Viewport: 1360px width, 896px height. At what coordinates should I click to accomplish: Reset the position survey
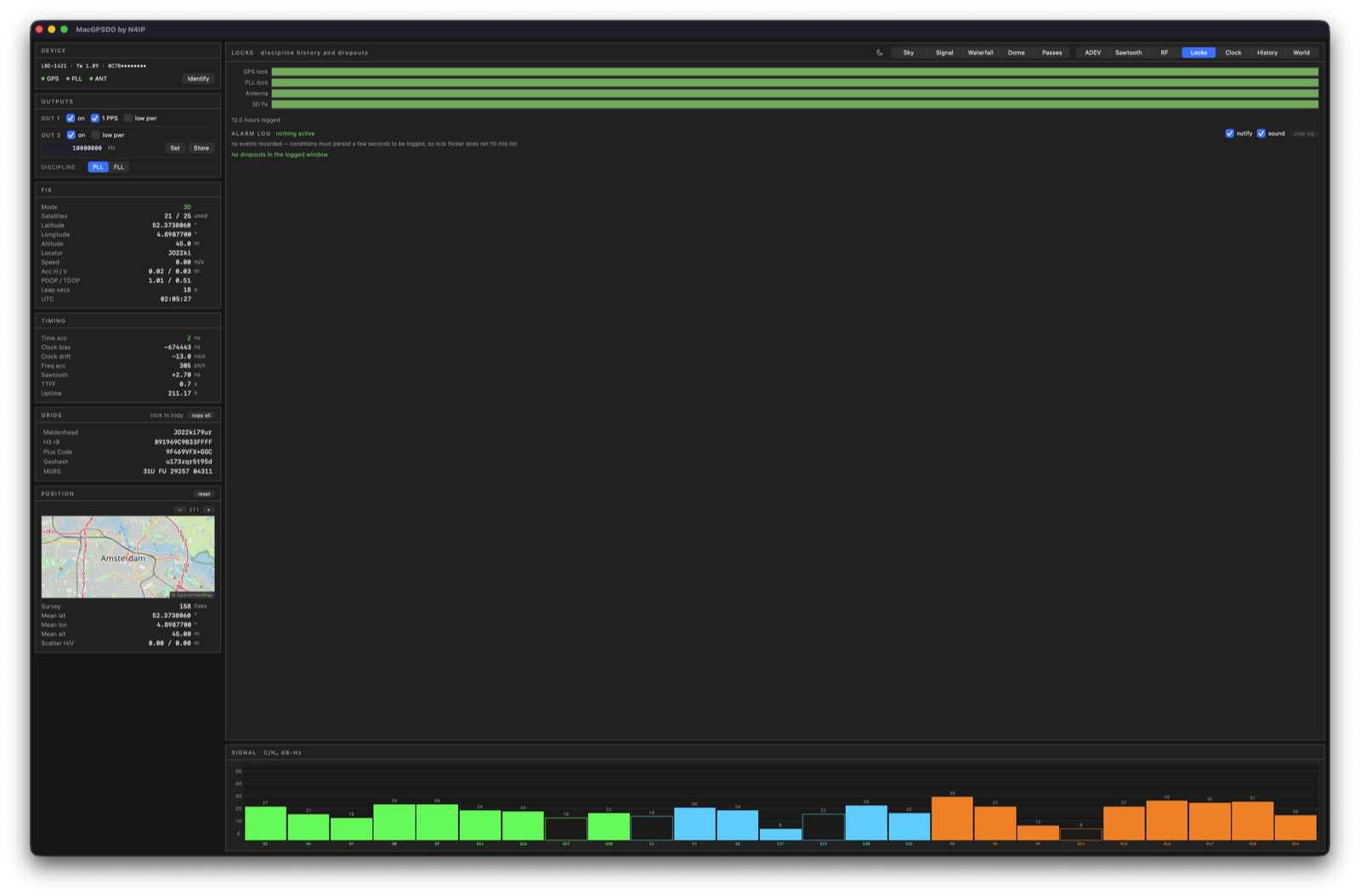[x=204, y=494]
